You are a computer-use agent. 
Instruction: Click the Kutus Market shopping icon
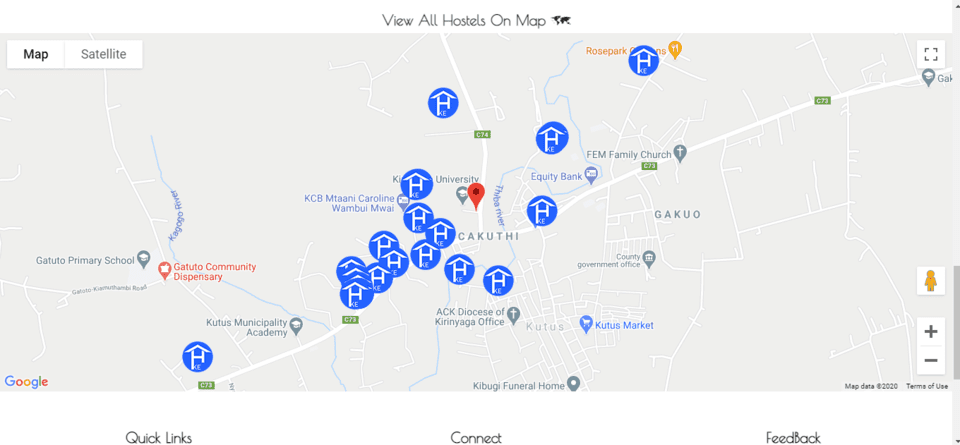point(587,323)
